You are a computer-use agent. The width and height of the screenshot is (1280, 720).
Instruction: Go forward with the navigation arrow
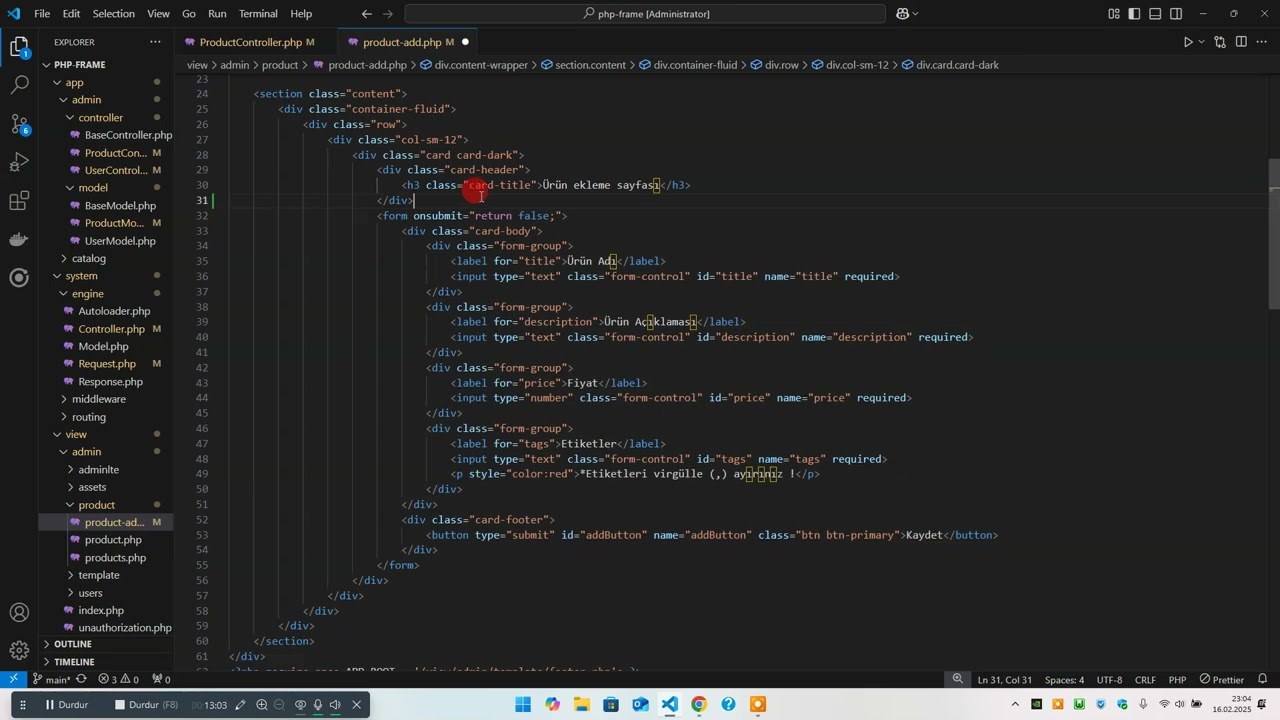click(x=390, y=14)
